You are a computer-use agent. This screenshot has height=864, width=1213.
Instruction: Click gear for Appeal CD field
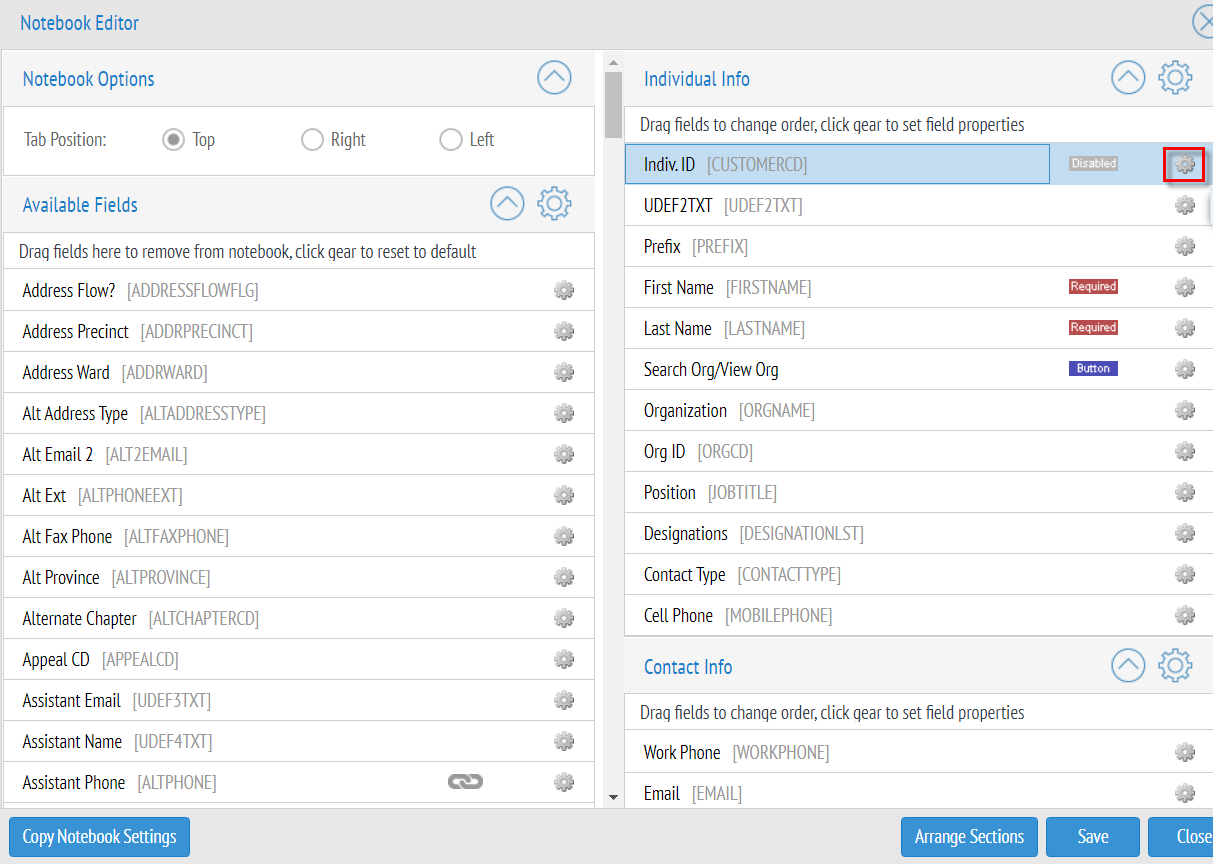pos(564,660)
